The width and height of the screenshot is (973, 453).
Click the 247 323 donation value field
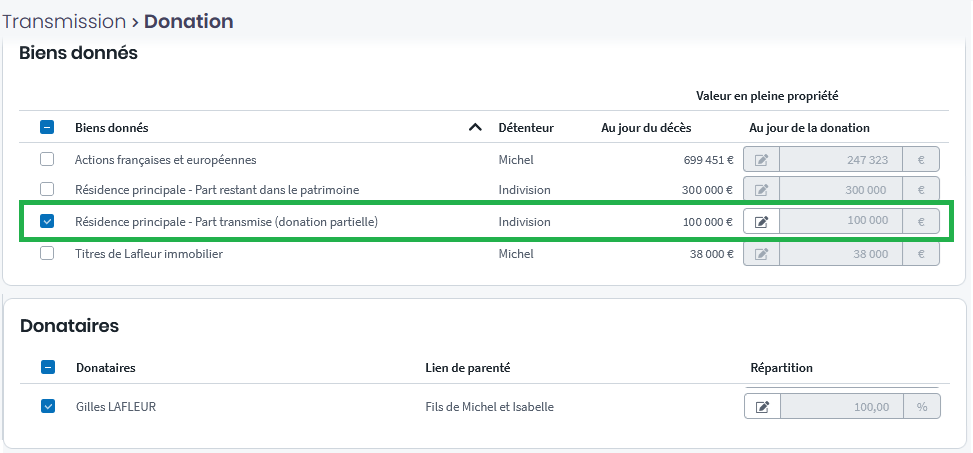(840, 160)
